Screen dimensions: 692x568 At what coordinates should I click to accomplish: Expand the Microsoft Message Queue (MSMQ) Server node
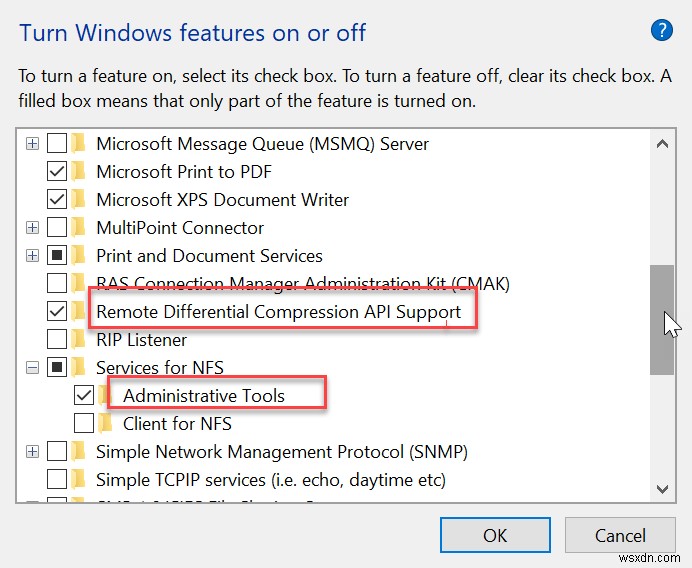tap(32, 143)
